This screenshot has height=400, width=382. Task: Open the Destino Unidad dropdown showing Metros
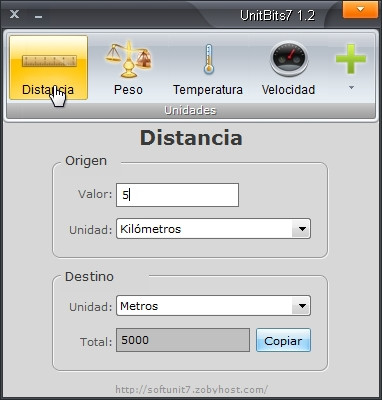point(213,306)
